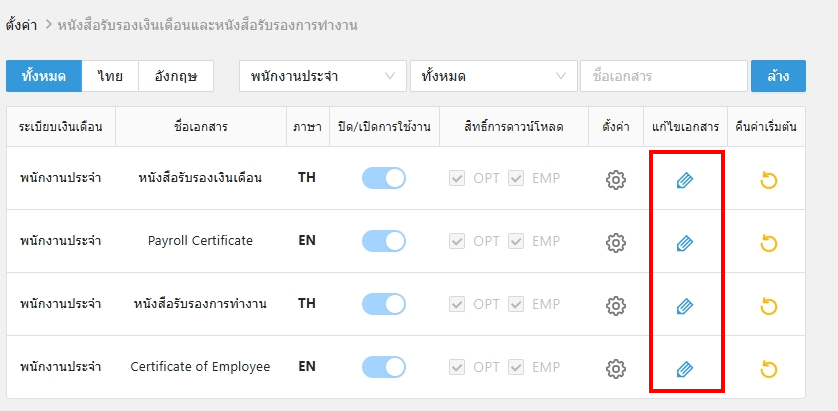
Task: Click the ชื่อเอกสาร search field
Action: pyautogui.click(x=663, y=76)
